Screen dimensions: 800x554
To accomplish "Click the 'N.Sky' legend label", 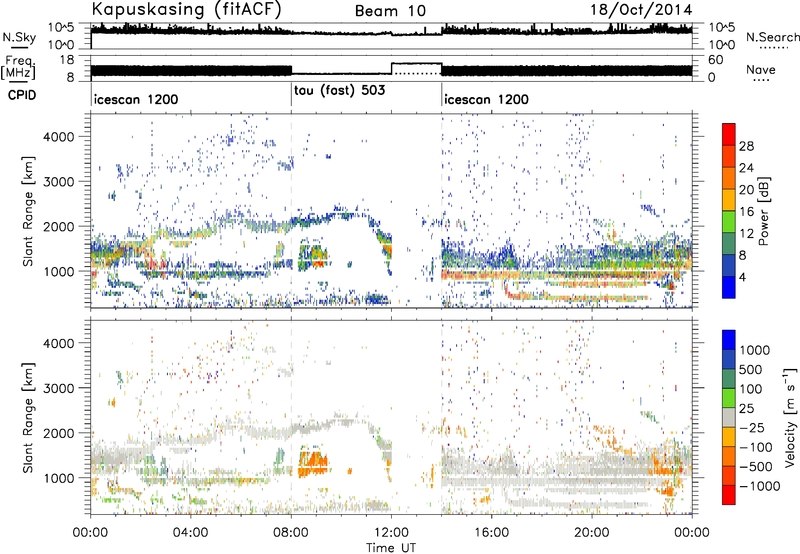I will [x=19, y=37].
